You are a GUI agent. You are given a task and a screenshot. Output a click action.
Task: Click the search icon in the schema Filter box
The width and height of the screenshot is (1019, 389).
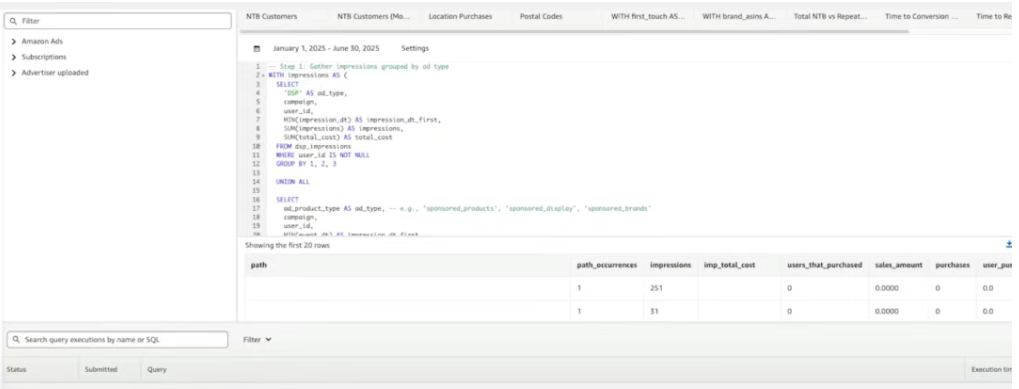tap(13, 21)
